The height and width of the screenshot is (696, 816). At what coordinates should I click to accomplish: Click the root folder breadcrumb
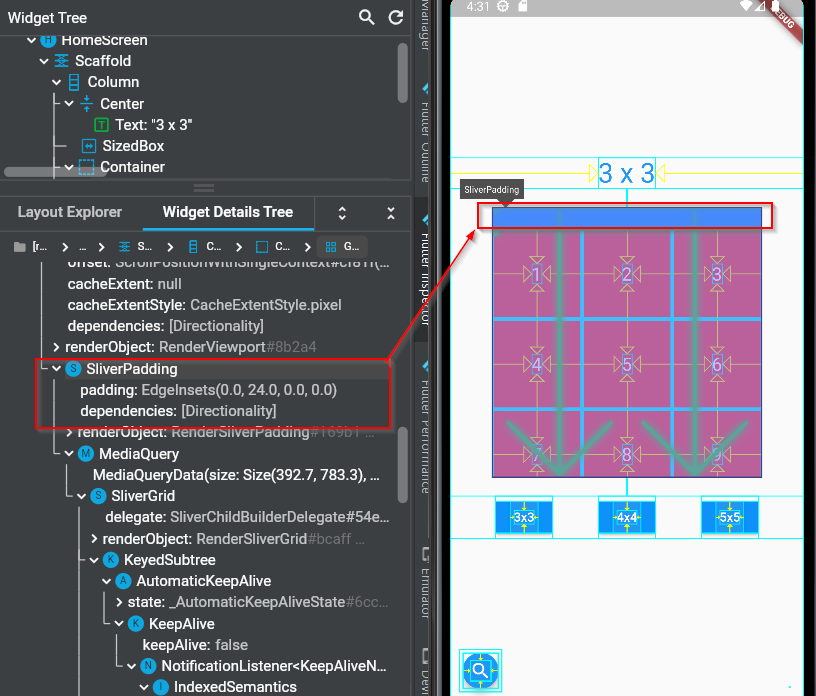point(31,247)
